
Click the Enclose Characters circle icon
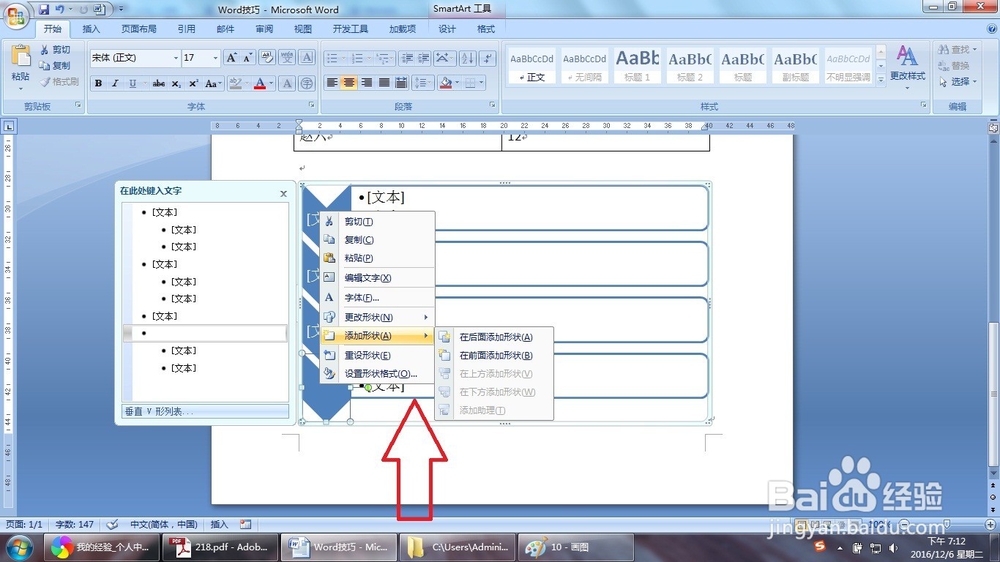click(x=306, y=83)
